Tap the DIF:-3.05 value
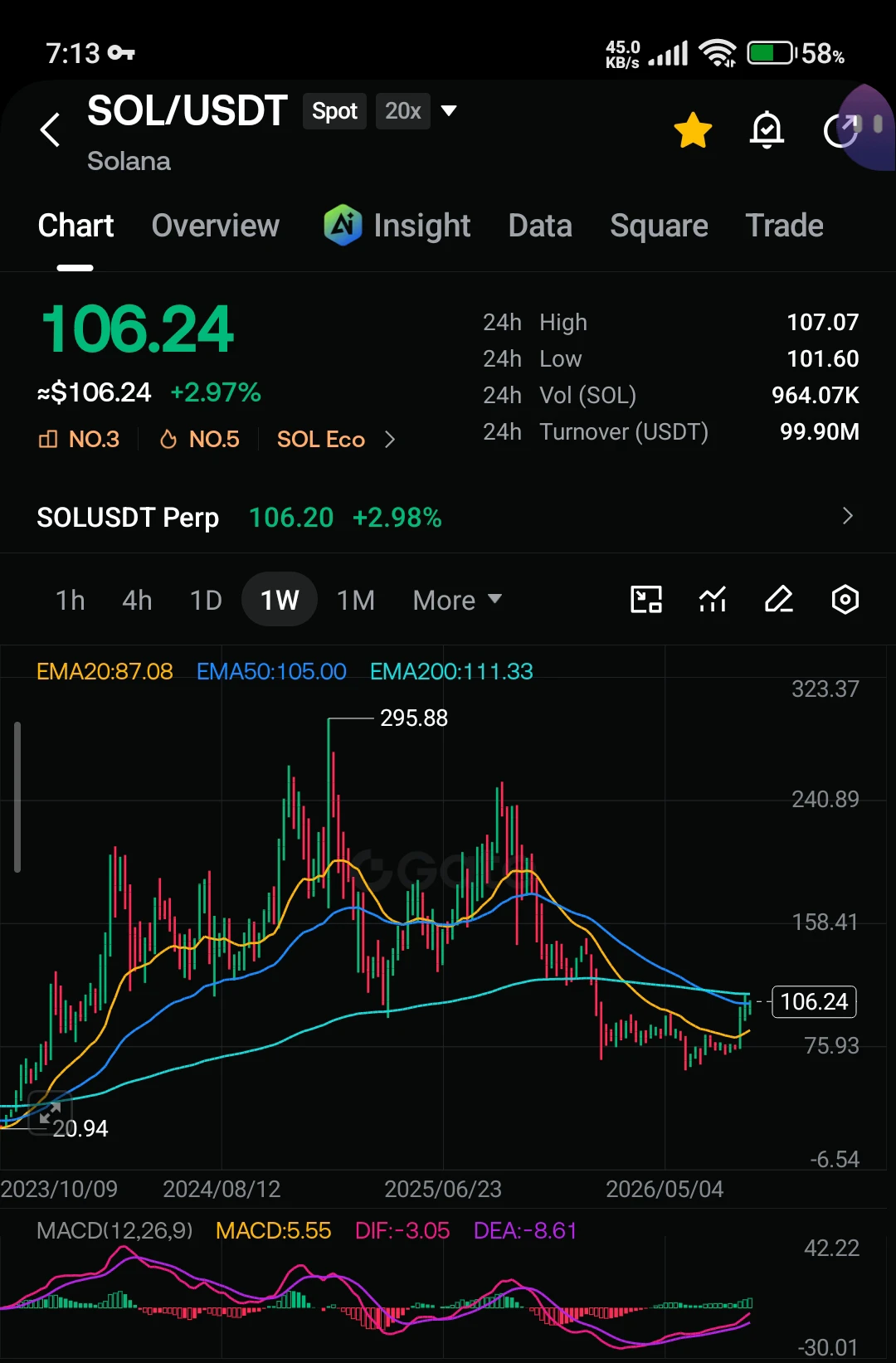Screen dimensions: 896x1363 402,1230
